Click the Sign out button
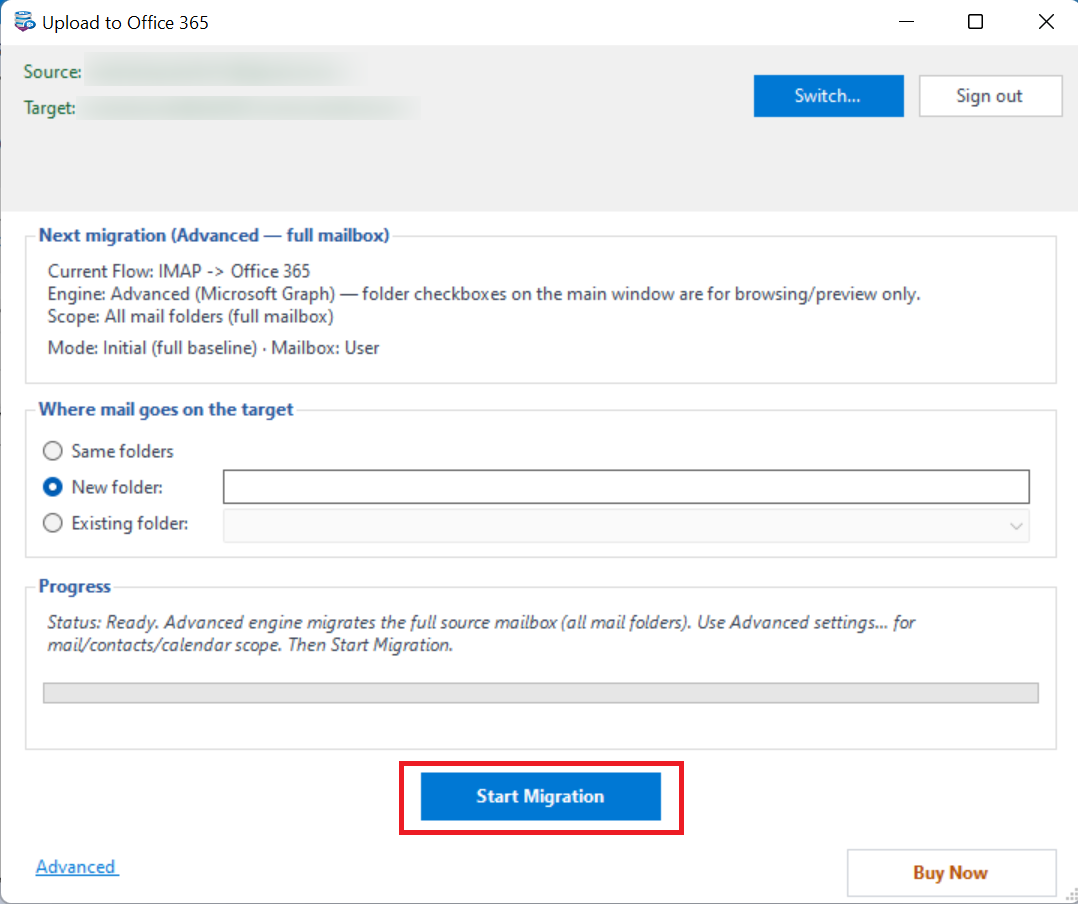 pos(990,96)
